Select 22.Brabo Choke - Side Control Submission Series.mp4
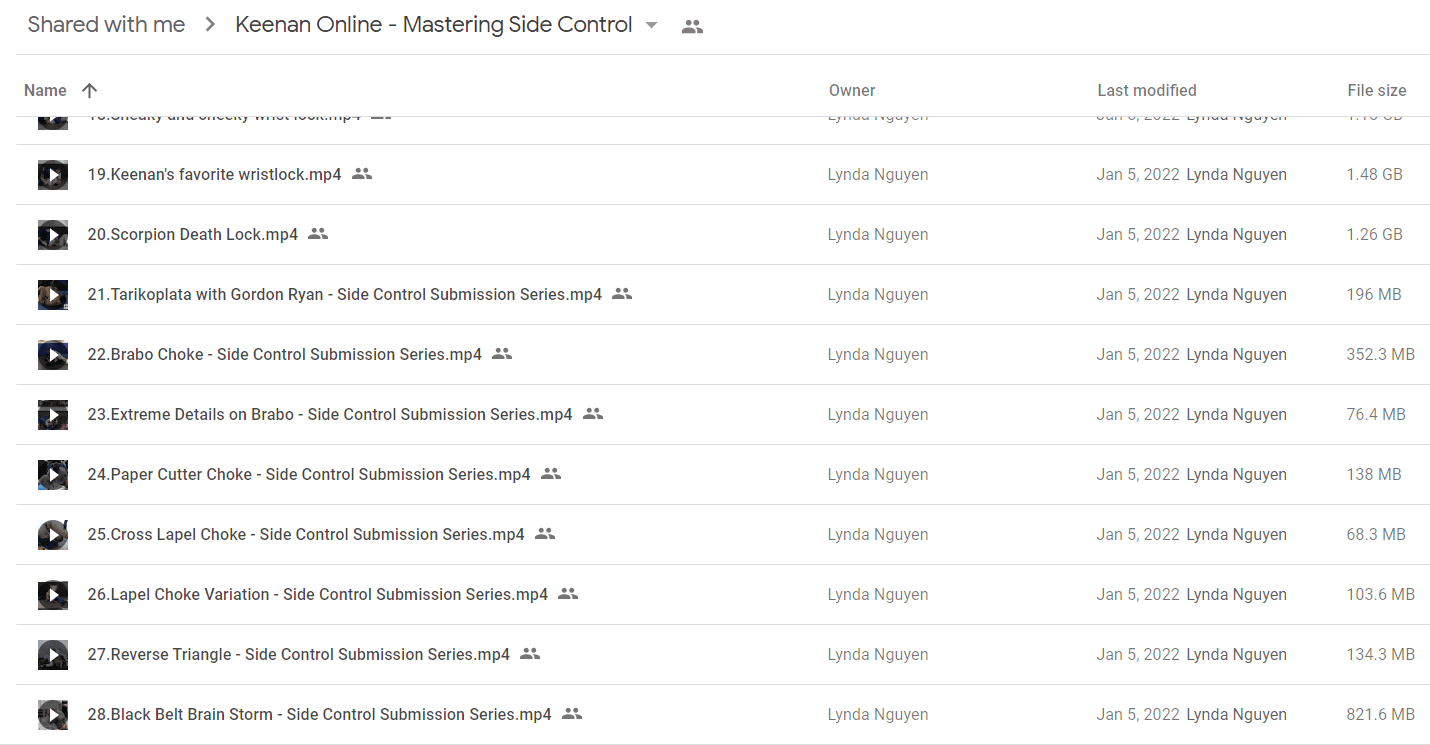This screenshot has height=745, width=1430. pyautogui.click(x=284, y=354)
